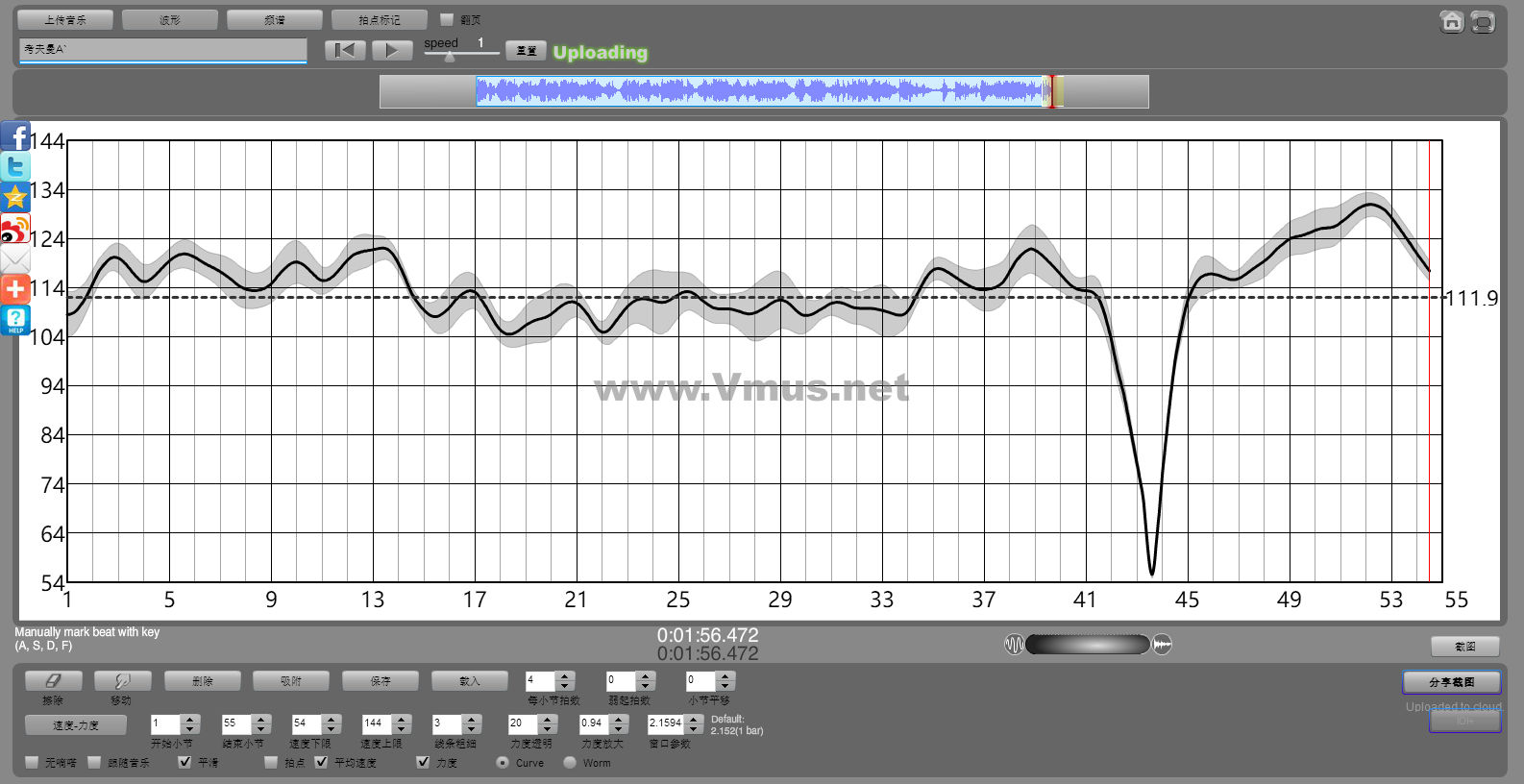Select the eraser (擦除) tool
1524x784 pixels.
(53, 681)
